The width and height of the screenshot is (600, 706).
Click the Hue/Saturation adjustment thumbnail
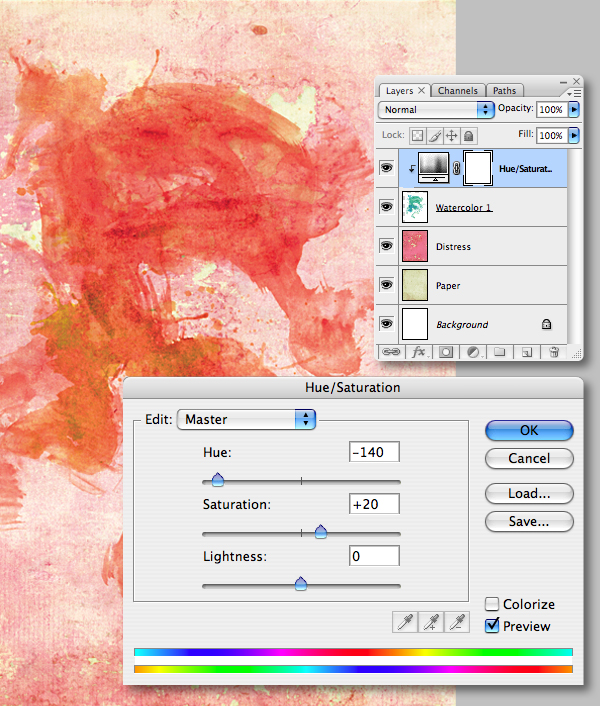(x=433, y=167)
